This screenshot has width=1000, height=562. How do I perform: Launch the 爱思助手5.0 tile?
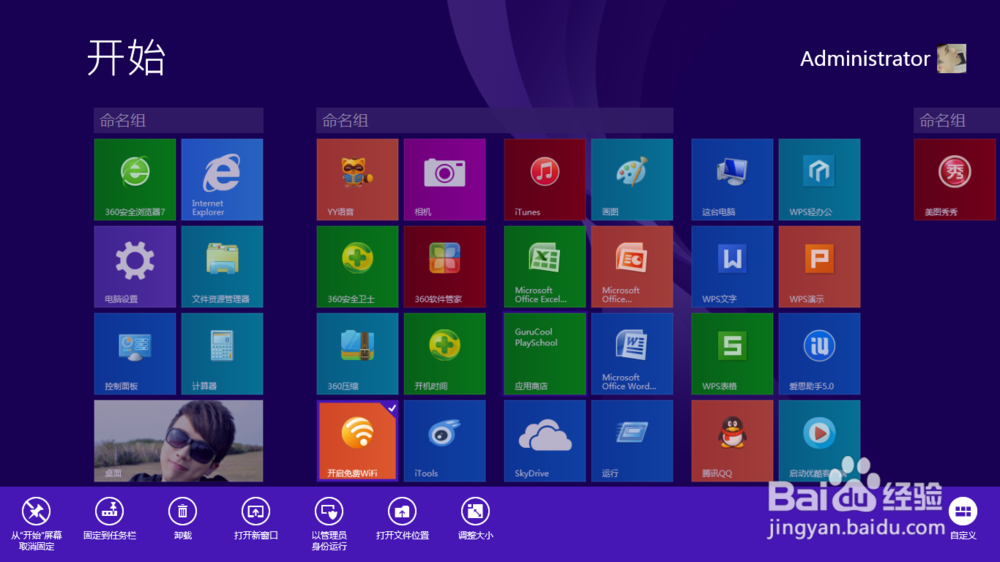(820, 354)
